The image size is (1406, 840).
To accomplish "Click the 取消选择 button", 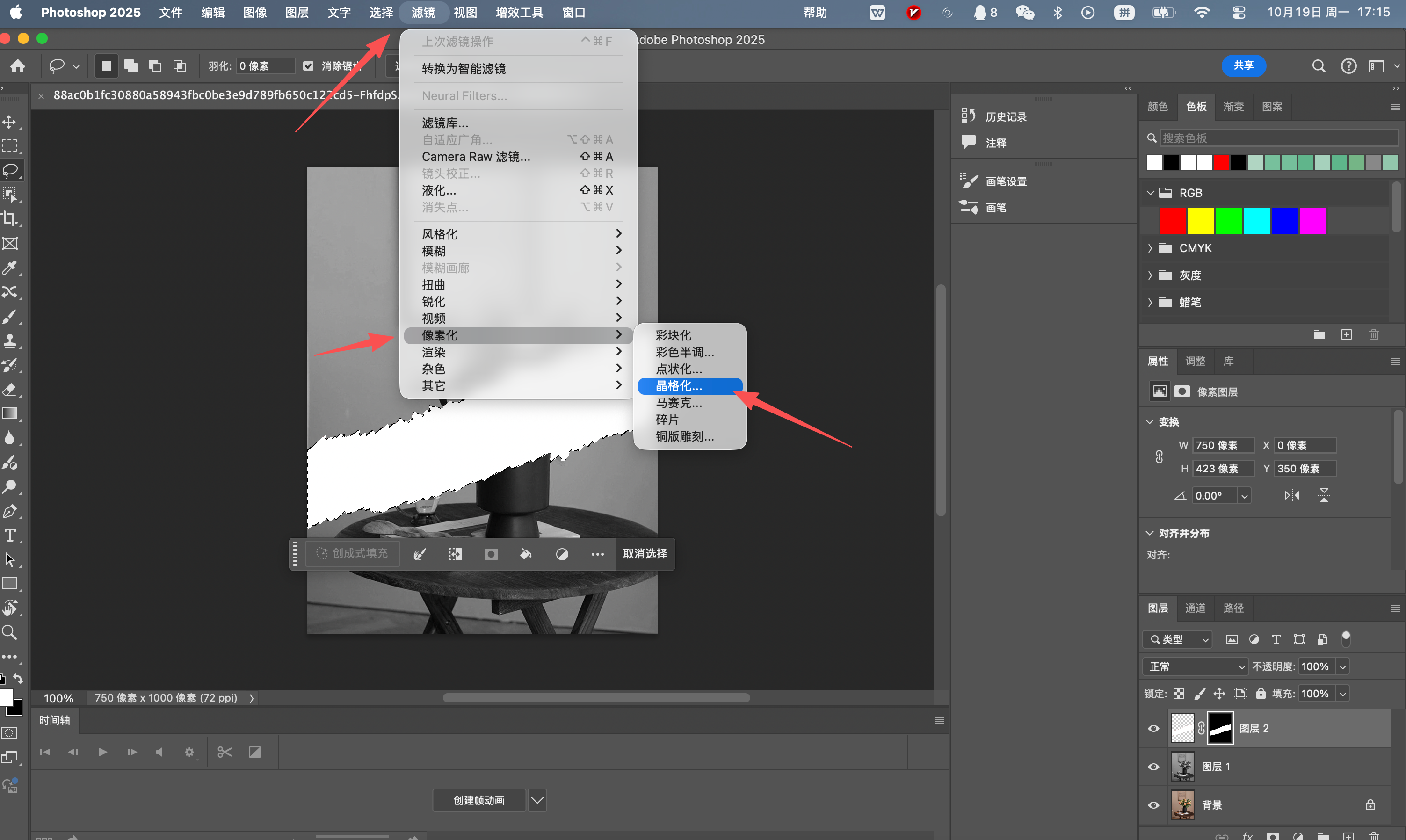I will pos(645,554).
